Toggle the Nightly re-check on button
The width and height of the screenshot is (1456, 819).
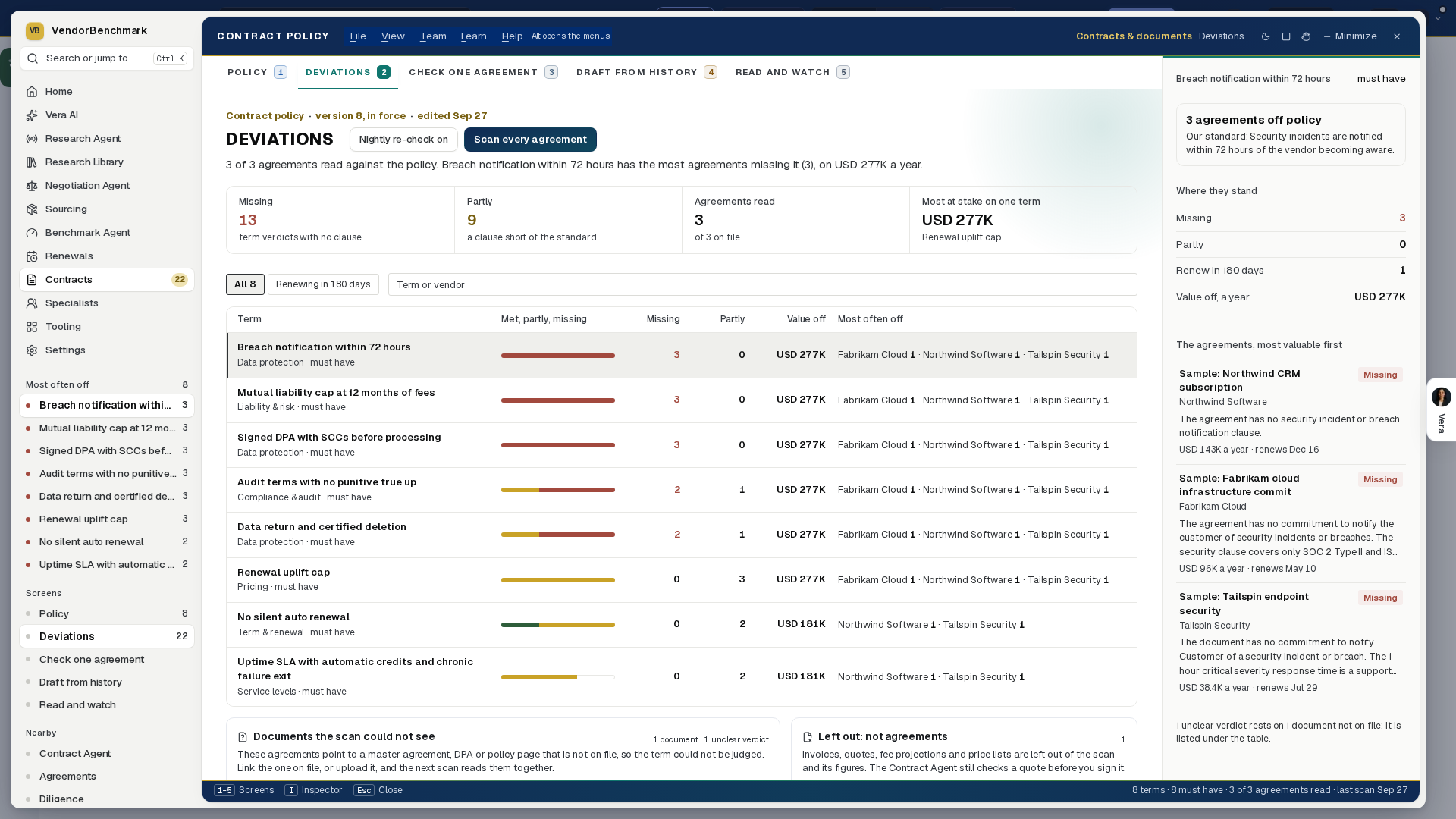(403, 140)
